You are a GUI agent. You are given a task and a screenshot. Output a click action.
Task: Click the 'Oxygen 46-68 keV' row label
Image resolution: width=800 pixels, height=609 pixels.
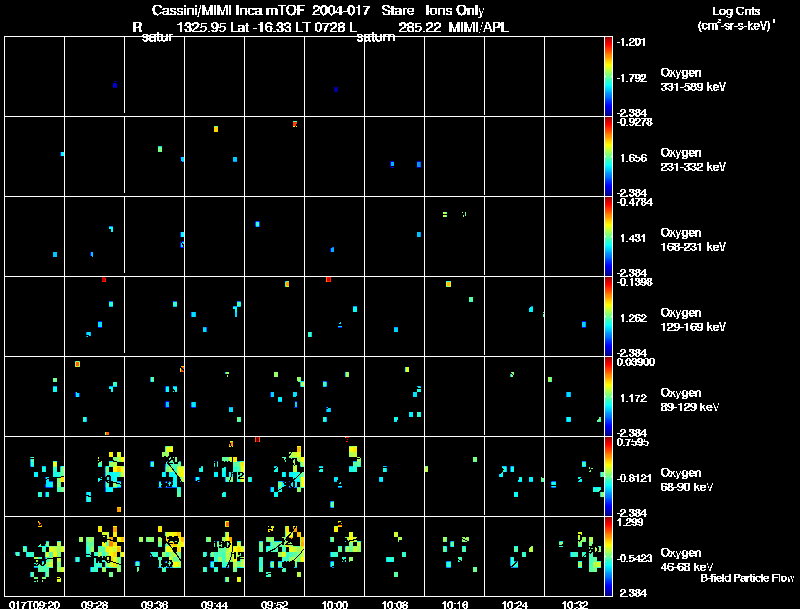687,560
